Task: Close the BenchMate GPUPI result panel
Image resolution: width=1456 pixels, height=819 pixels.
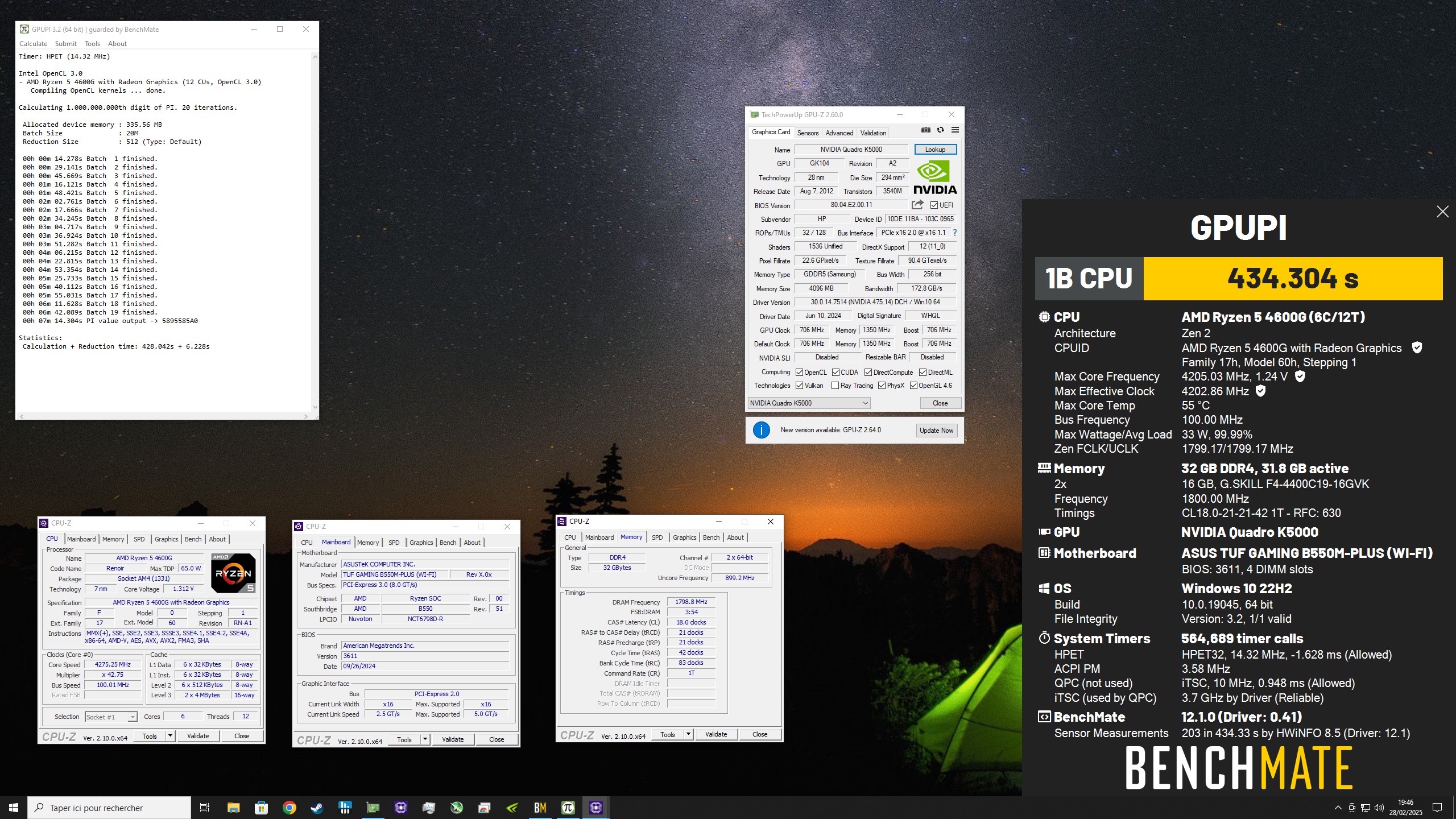Action: coord(1442,212)
